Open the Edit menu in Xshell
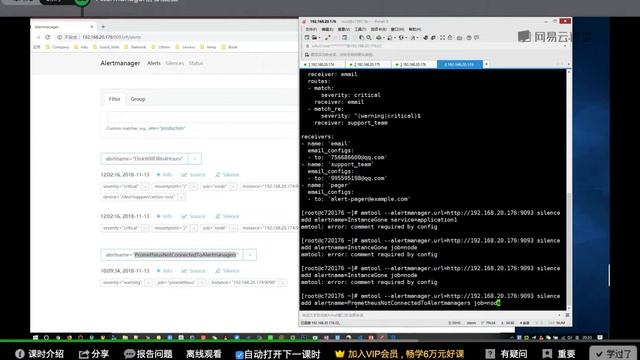This screenshot has height=360, width=640. coord(327,29)
